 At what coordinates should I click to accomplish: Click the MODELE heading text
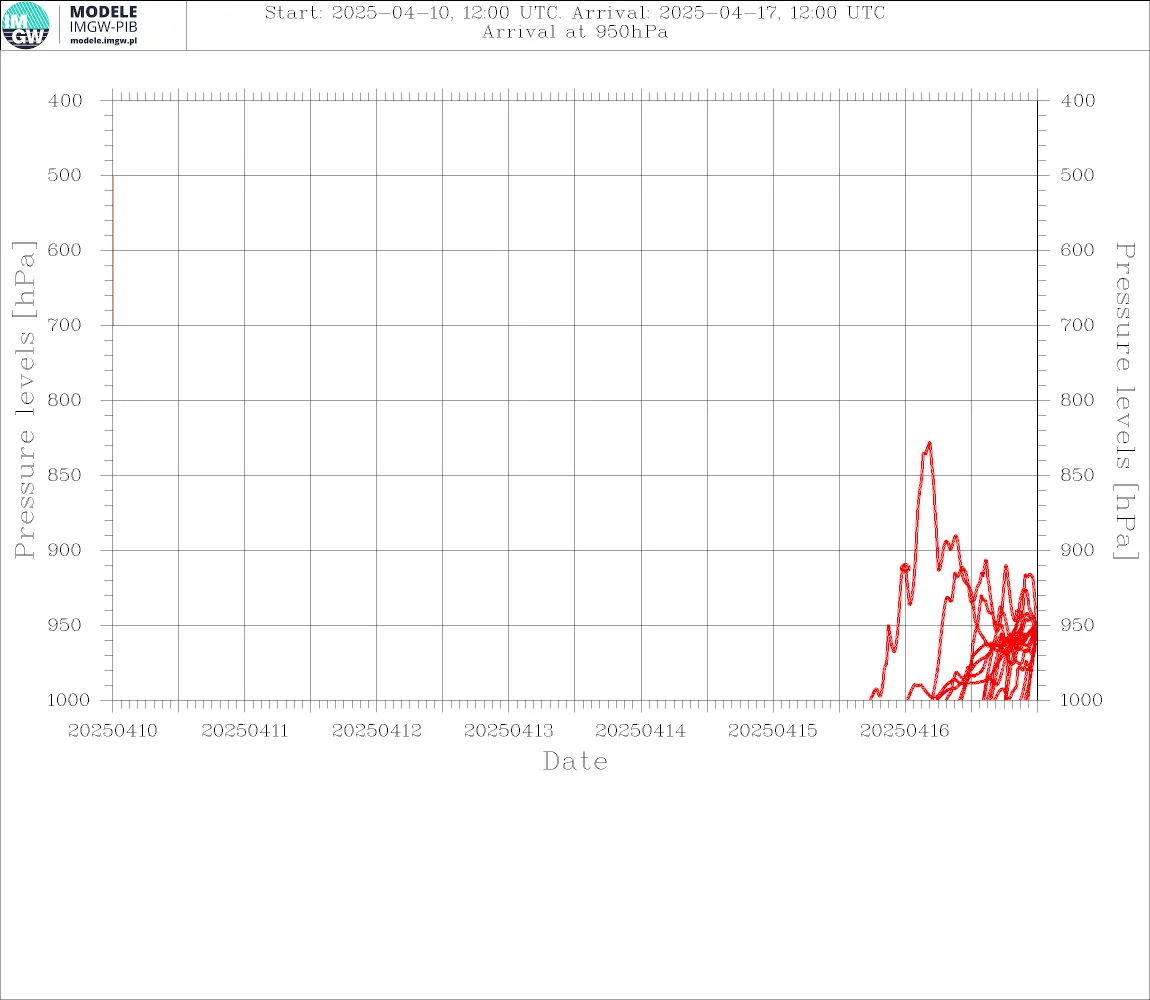[x=103, y=12]
